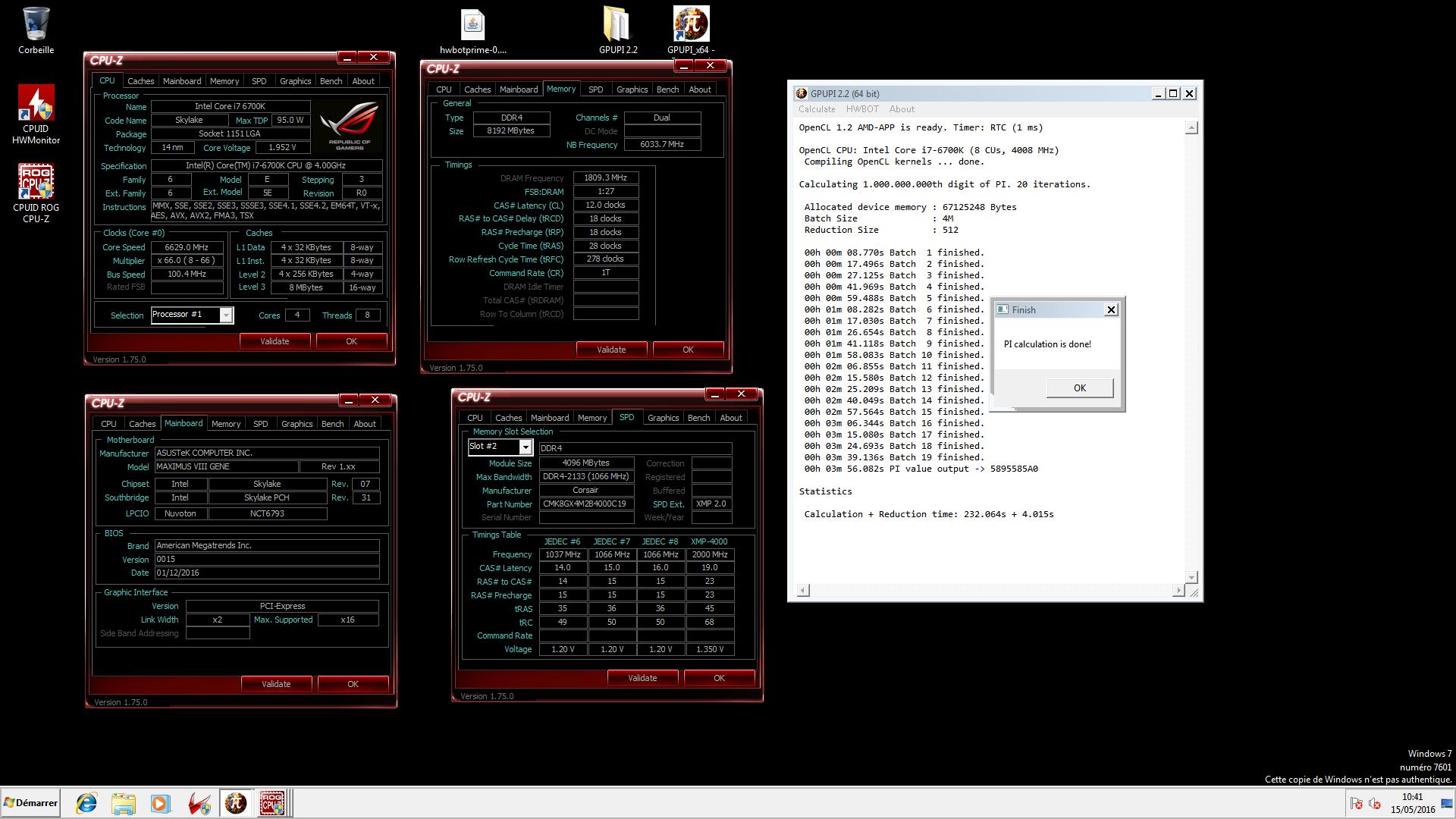Launch Internet Explorer from the taskbar
This screenshot has height=819, width=1456.
[86, 803]
